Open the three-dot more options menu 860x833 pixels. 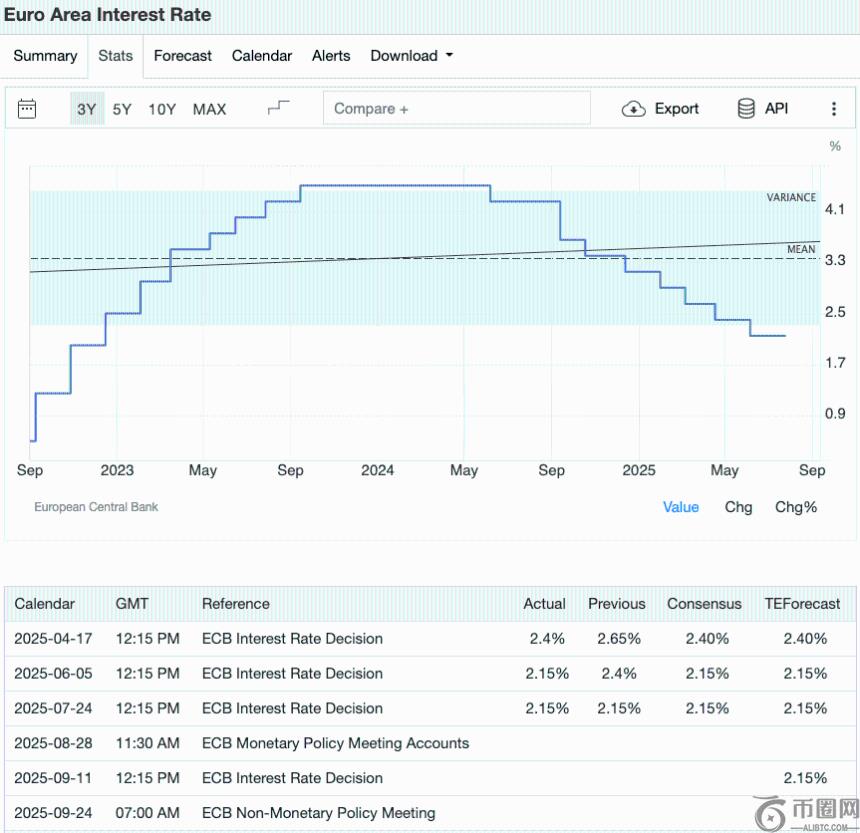click(834, 109)
